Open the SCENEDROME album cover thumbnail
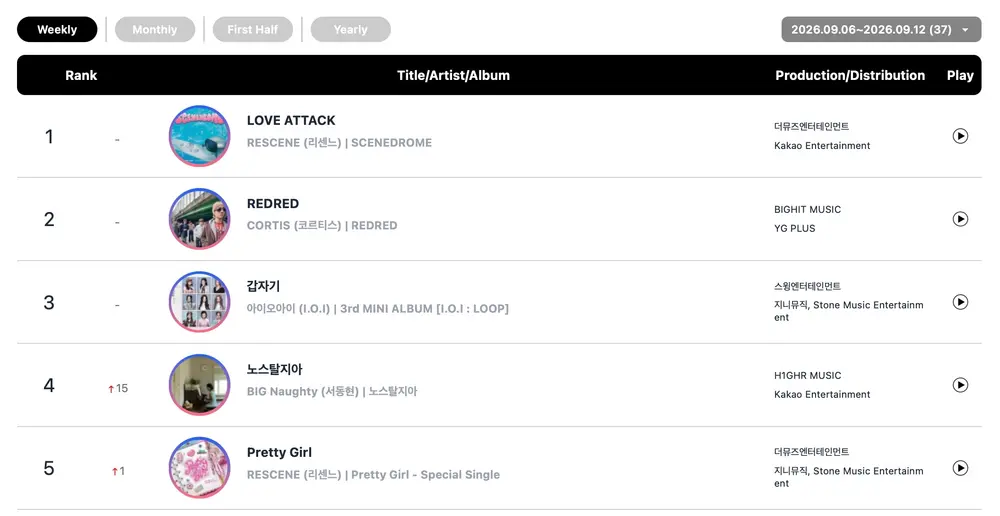Image resolution: width=1000 pixels, height=516 pixels. 200,136
